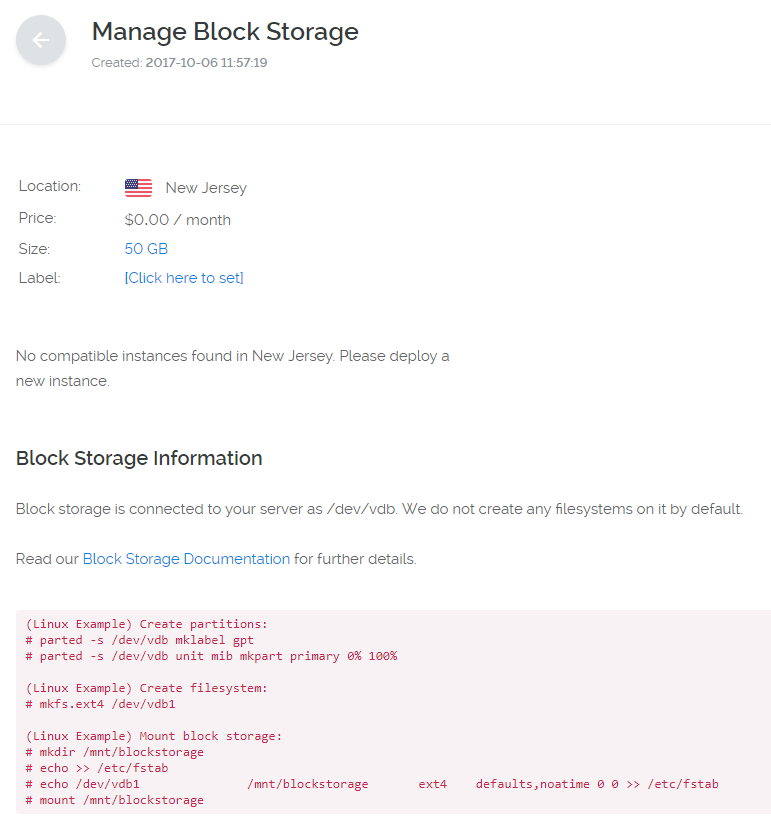This screenshot has height=834, width=771.
Task: Click the 'mkfs.ext4 /dev/vdb1' command line
Action: click(x=100, y=704)
